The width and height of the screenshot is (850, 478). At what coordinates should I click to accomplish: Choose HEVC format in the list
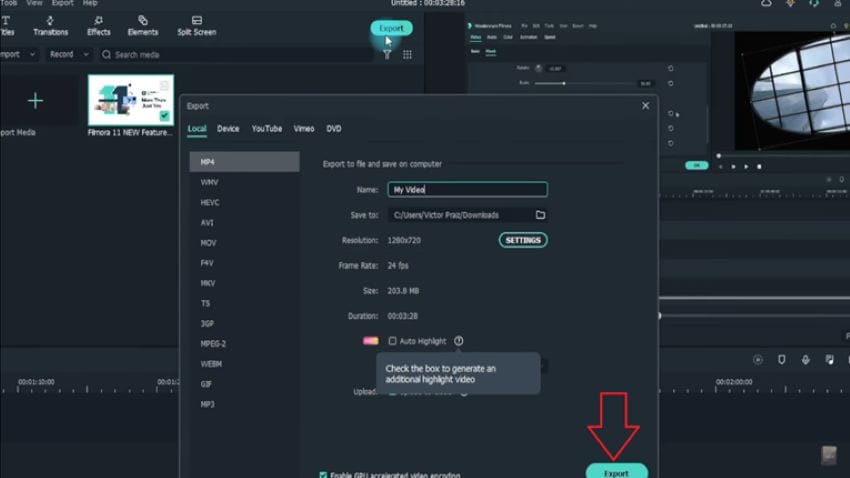pyautogui.click(x=244, y=203)
